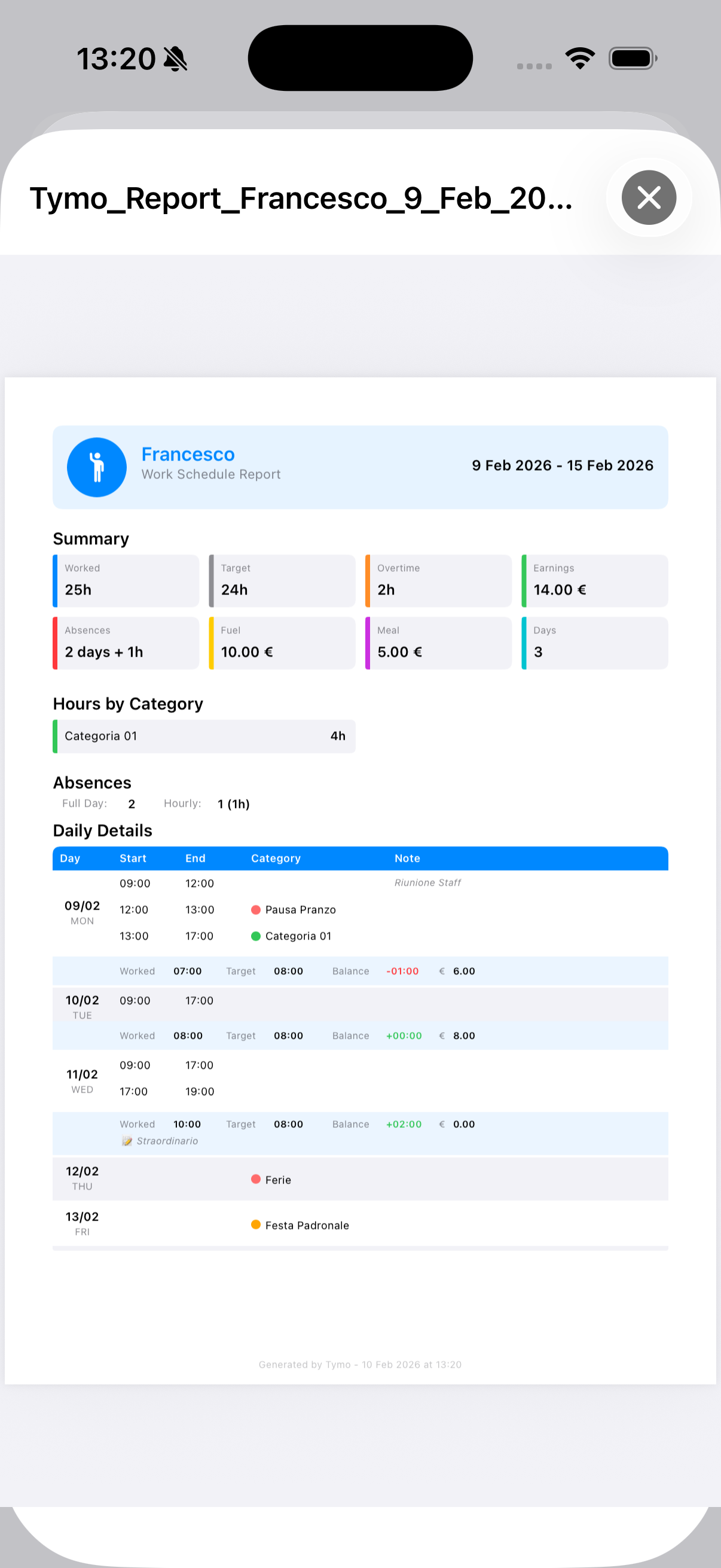Image resolution: width=721 pixels, height=1568 pixels.
Task: Tap the +02:00 balance value
Action: 404,1124
